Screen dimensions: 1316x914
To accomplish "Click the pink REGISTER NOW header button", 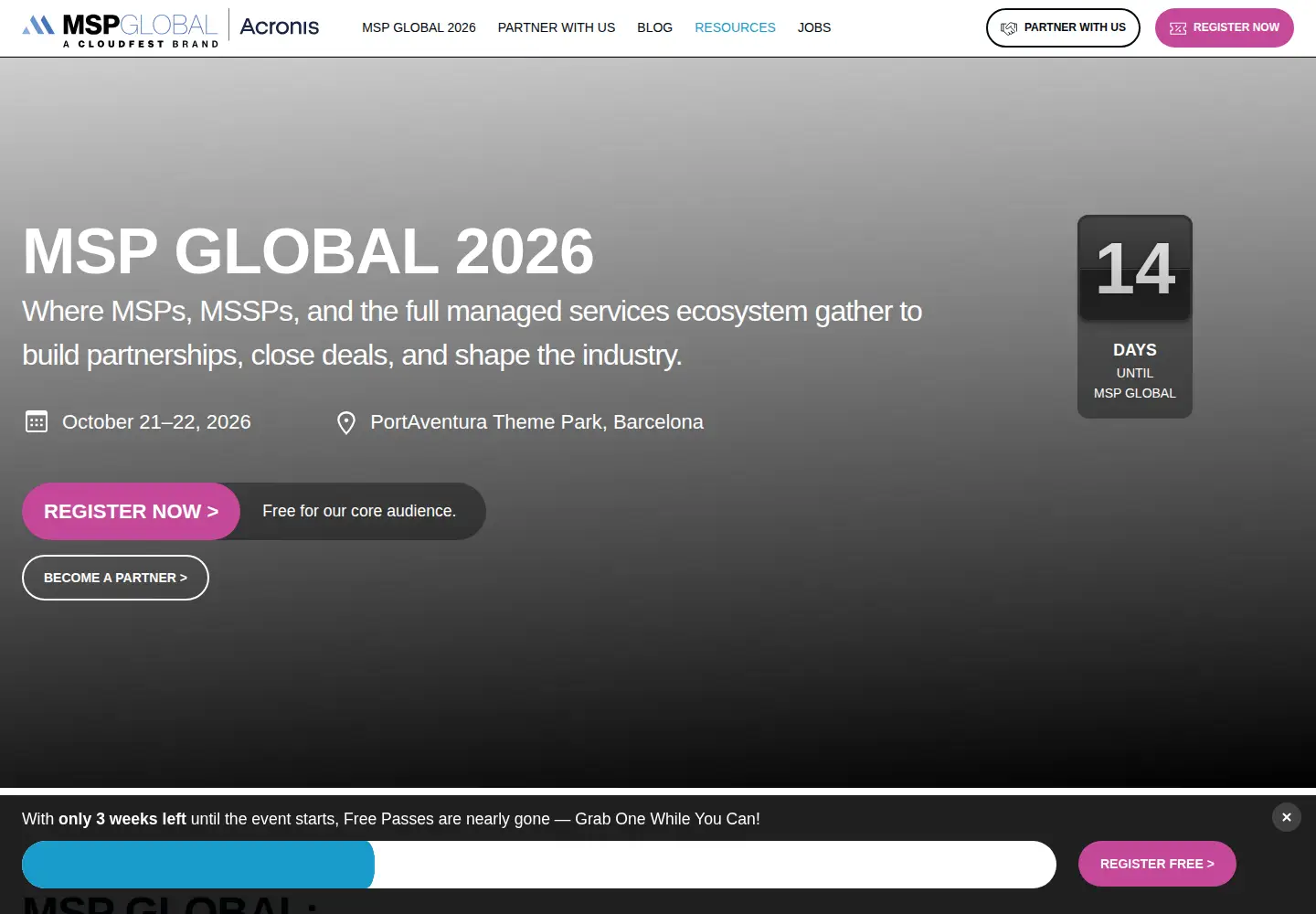I will pyautogui.click(x=1225, y=27).
